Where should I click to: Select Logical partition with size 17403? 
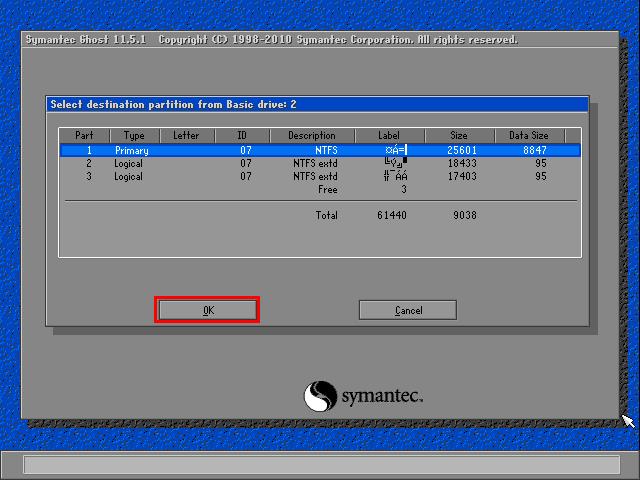pos(320,176)
